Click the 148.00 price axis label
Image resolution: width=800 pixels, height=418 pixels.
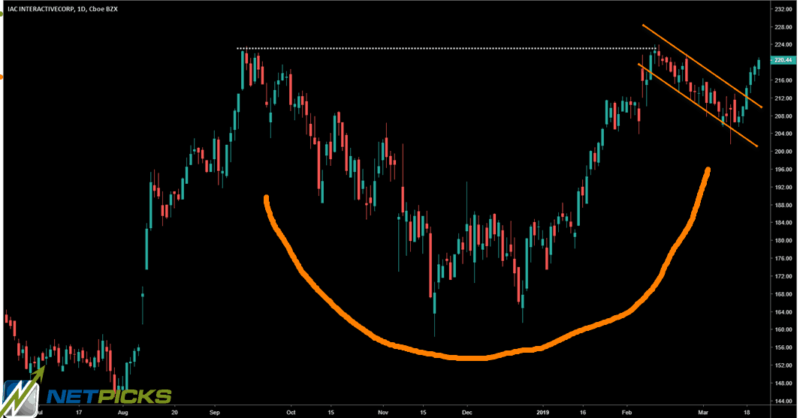click(783, 383)
